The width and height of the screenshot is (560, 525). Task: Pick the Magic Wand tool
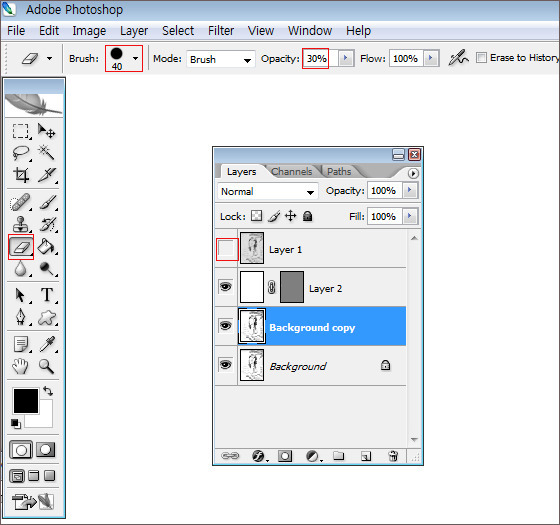point(47,153)
